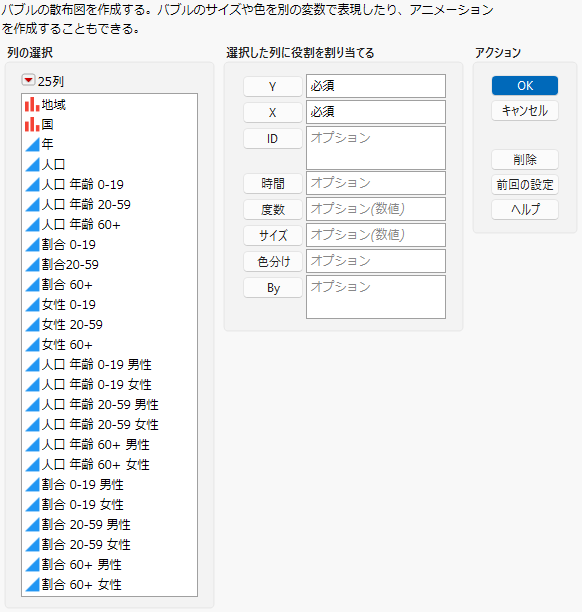Assign selection to the Y role
Viewport: 582px width, 612px height.
click(x=273, y=86)
